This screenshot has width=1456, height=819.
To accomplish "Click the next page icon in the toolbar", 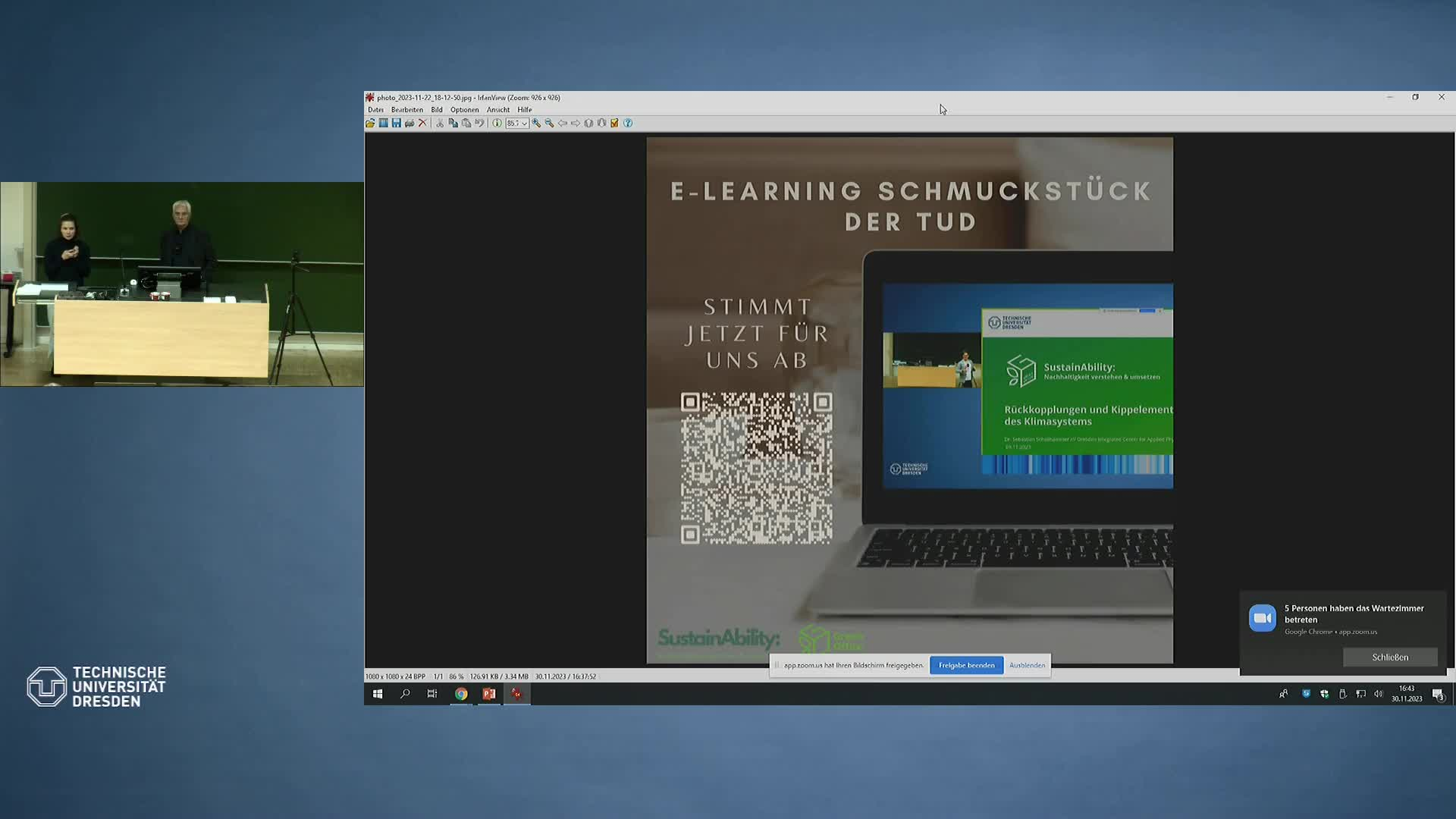I will pyautogui.click(x=601, y=123).
